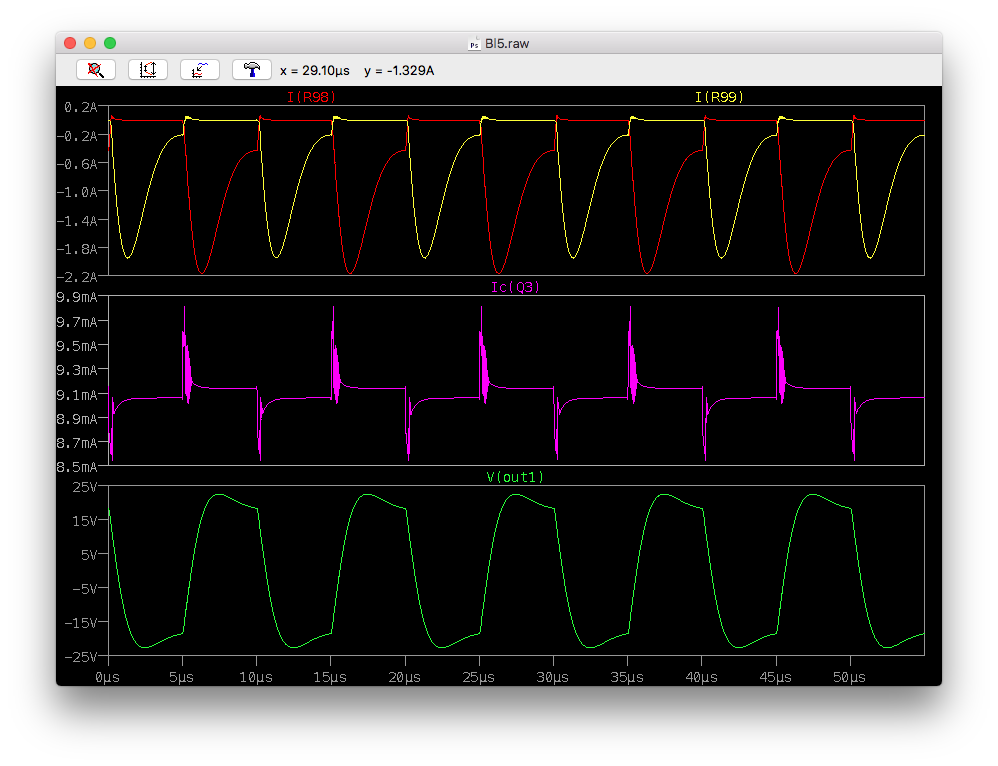Click the -1.0A axis label
The image size is (998, 766).
click(x=77, y=192)
